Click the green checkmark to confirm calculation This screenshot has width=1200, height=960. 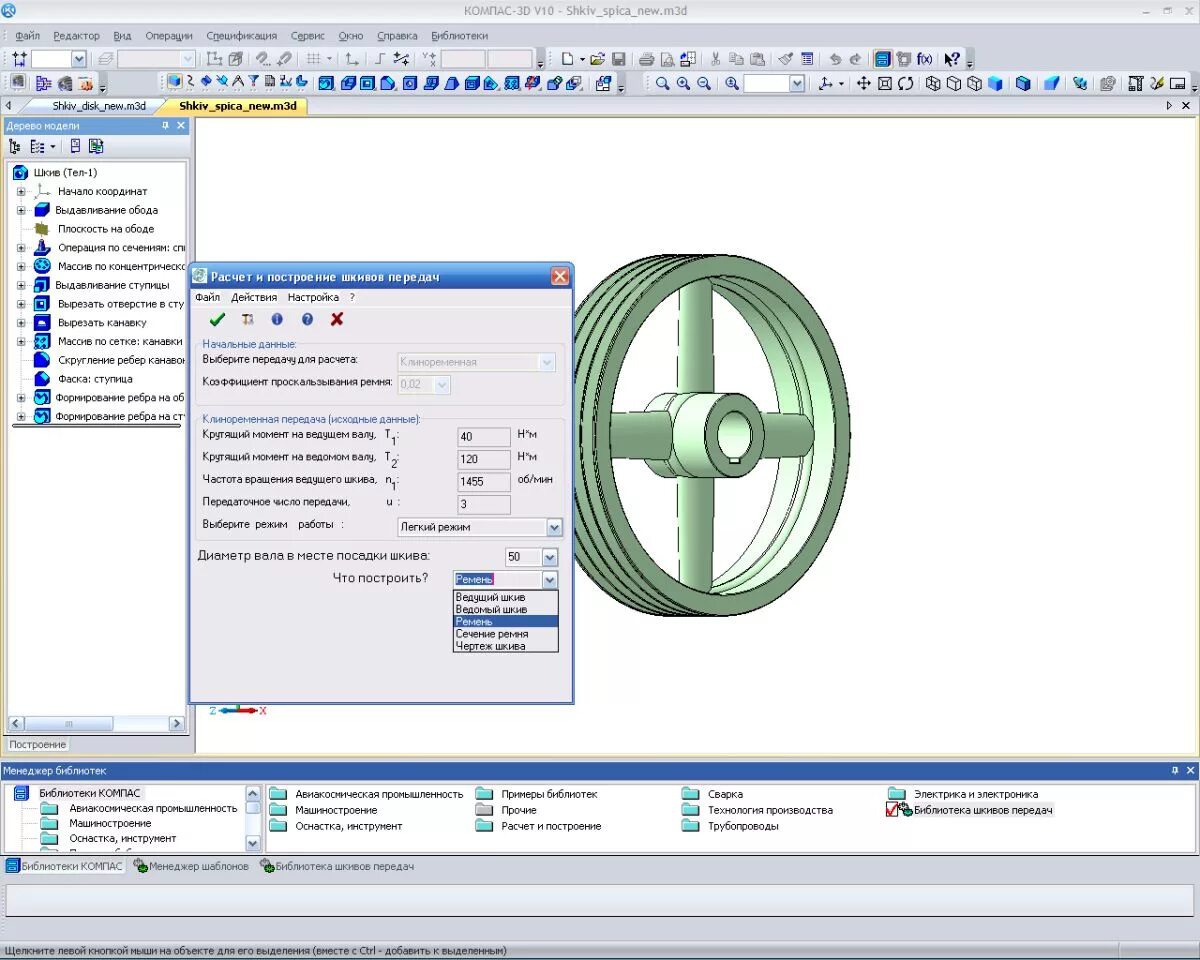(x=217, y=319)
